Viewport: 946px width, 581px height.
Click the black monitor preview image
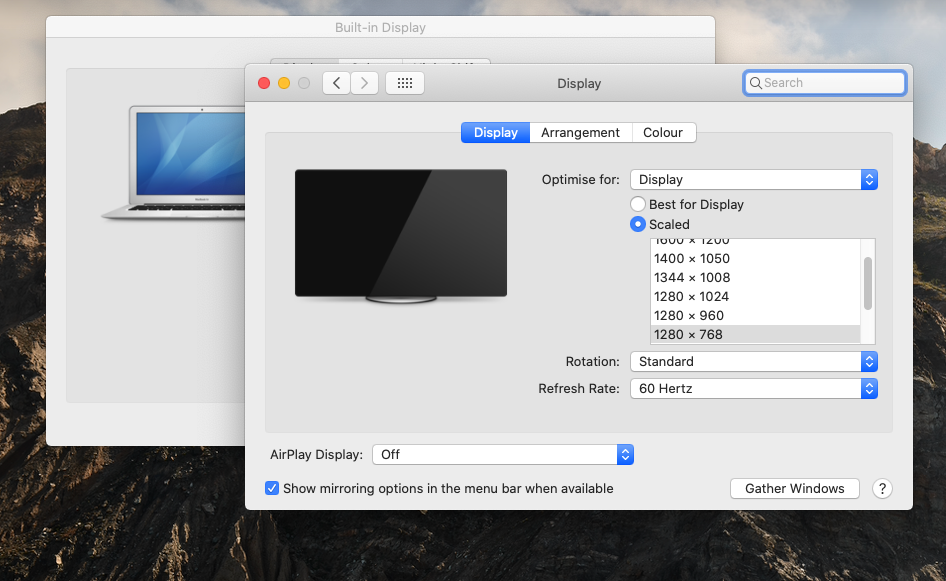[401, 236]
